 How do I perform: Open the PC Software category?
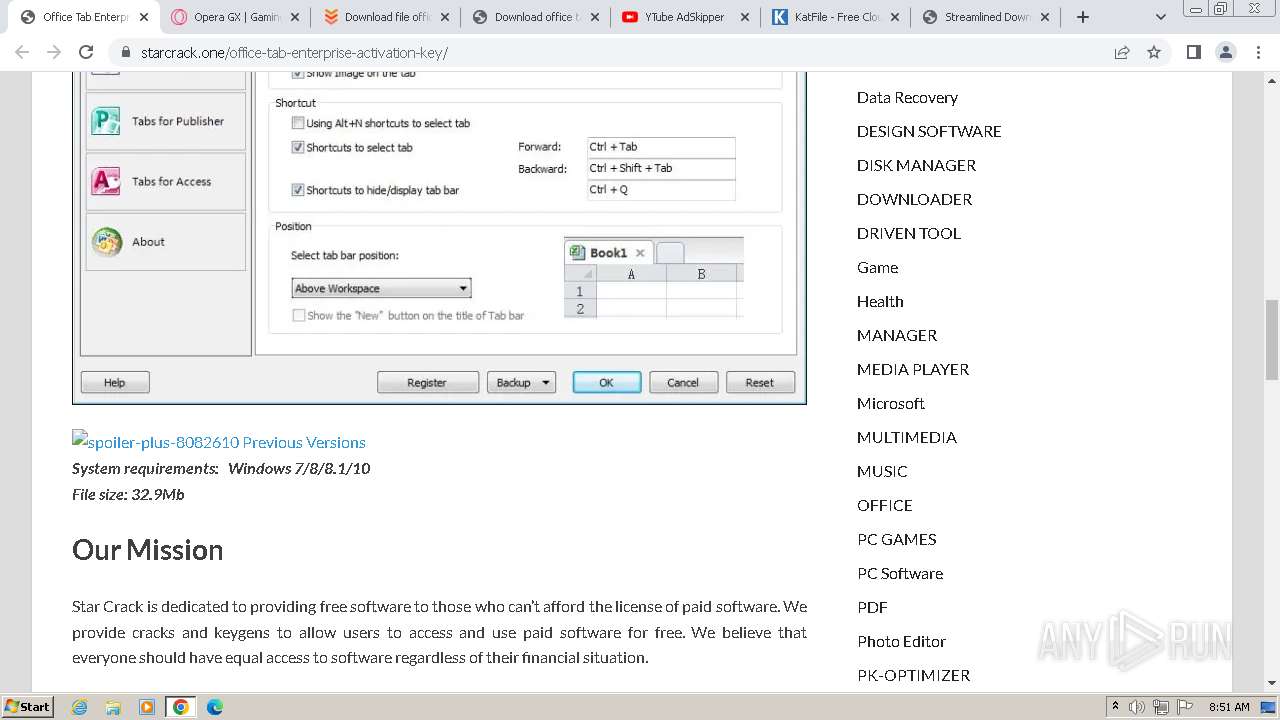[900, 573]
